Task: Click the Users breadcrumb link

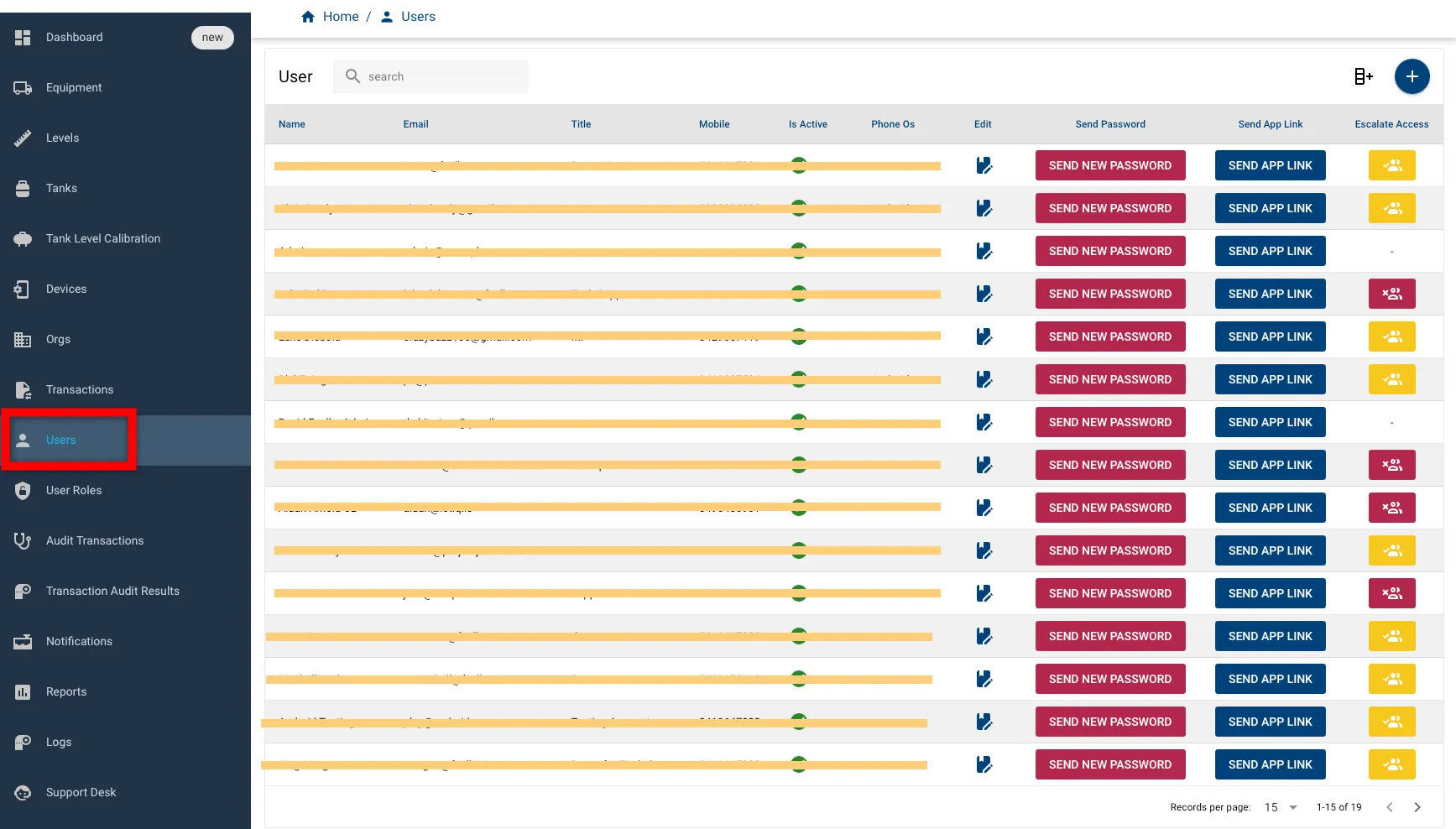Action: coord(418,17)
